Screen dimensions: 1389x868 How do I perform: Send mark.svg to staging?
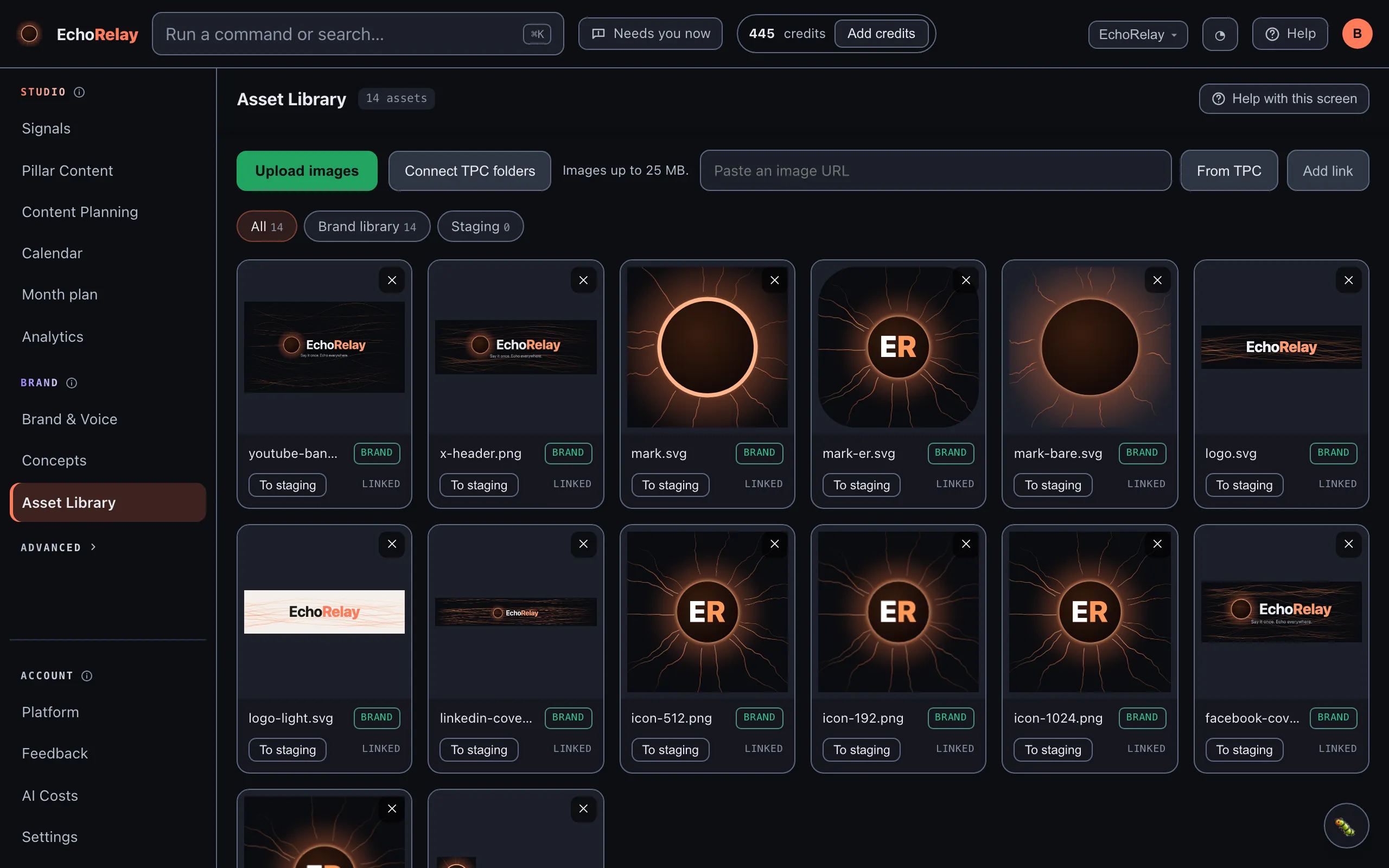pos(671,485)
